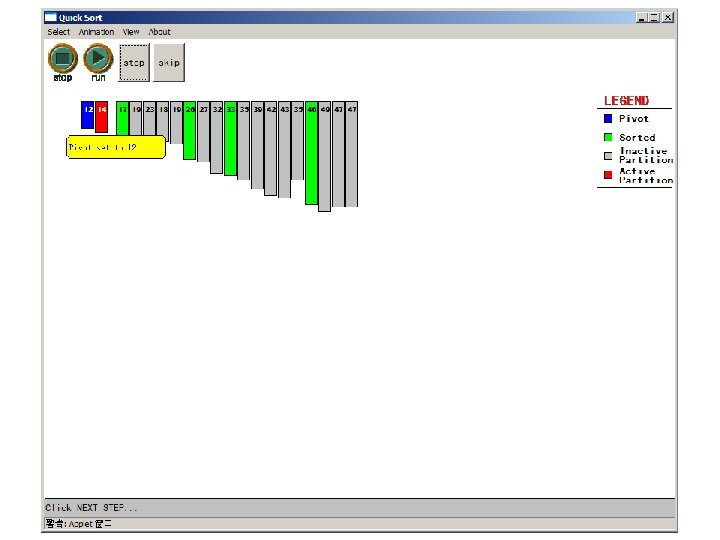
Task: Open the View menu
Action: 131,32
